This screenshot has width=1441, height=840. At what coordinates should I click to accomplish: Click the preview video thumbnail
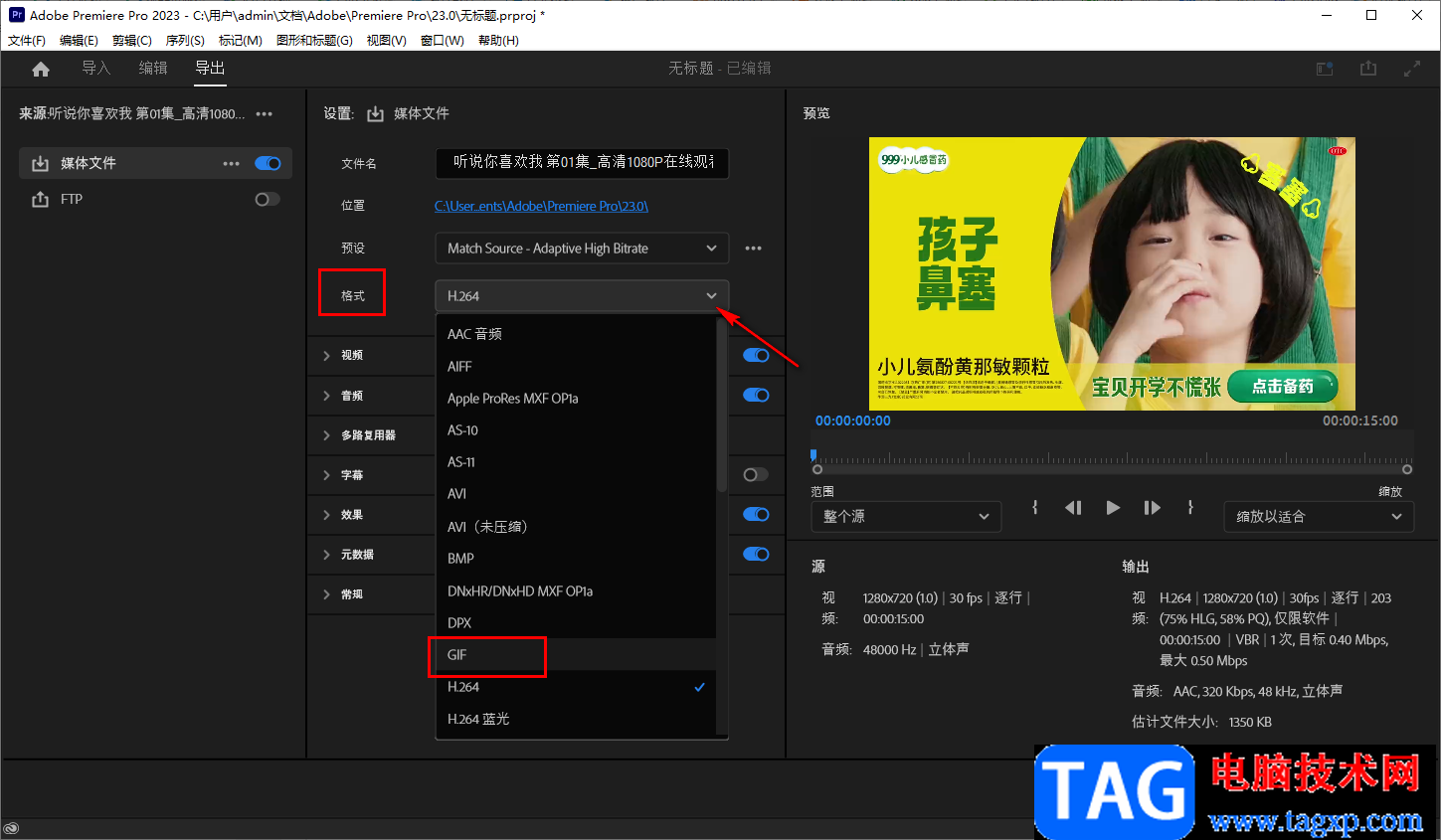click(1112, 273)
